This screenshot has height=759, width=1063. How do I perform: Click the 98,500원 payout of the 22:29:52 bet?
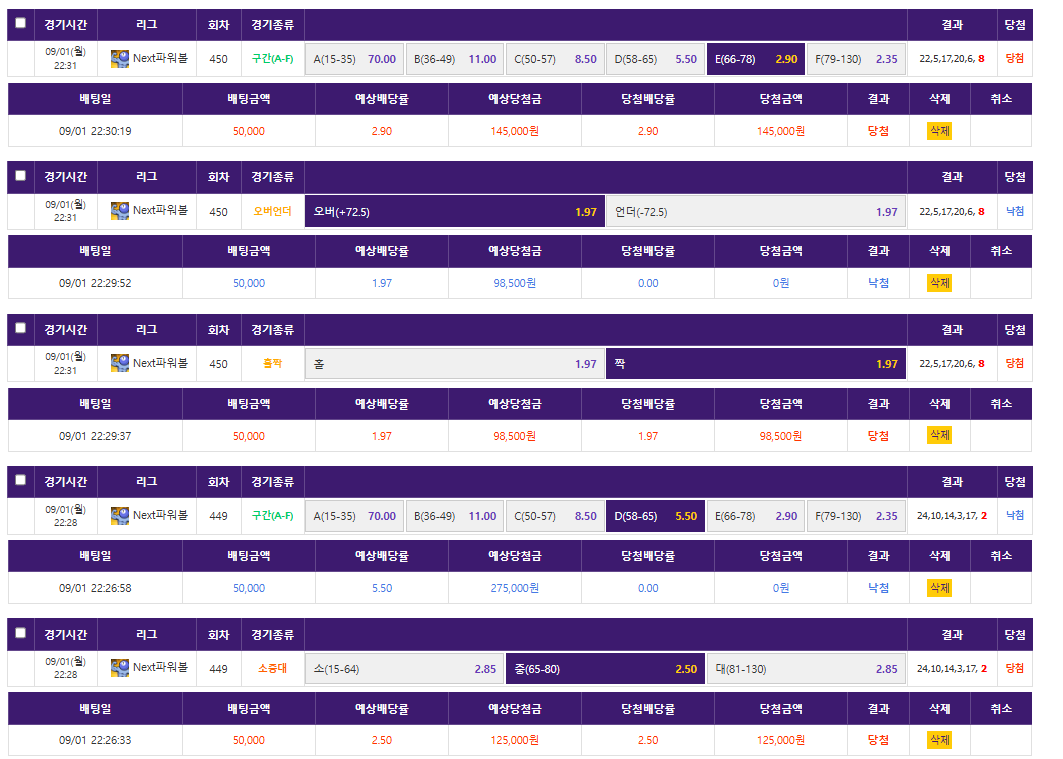[x=515, y=283]
